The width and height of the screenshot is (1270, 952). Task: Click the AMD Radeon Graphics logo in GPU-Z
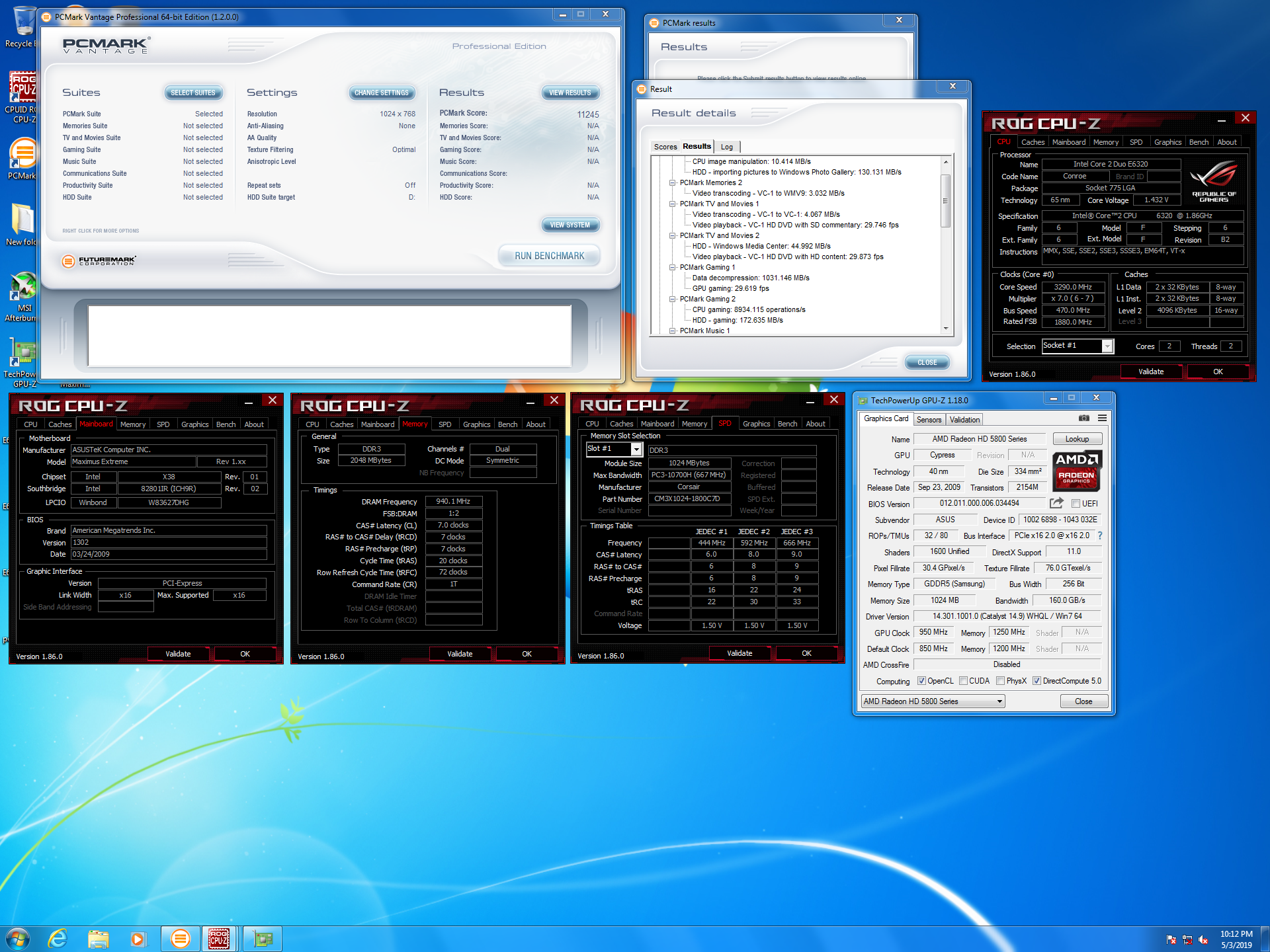1077,471
